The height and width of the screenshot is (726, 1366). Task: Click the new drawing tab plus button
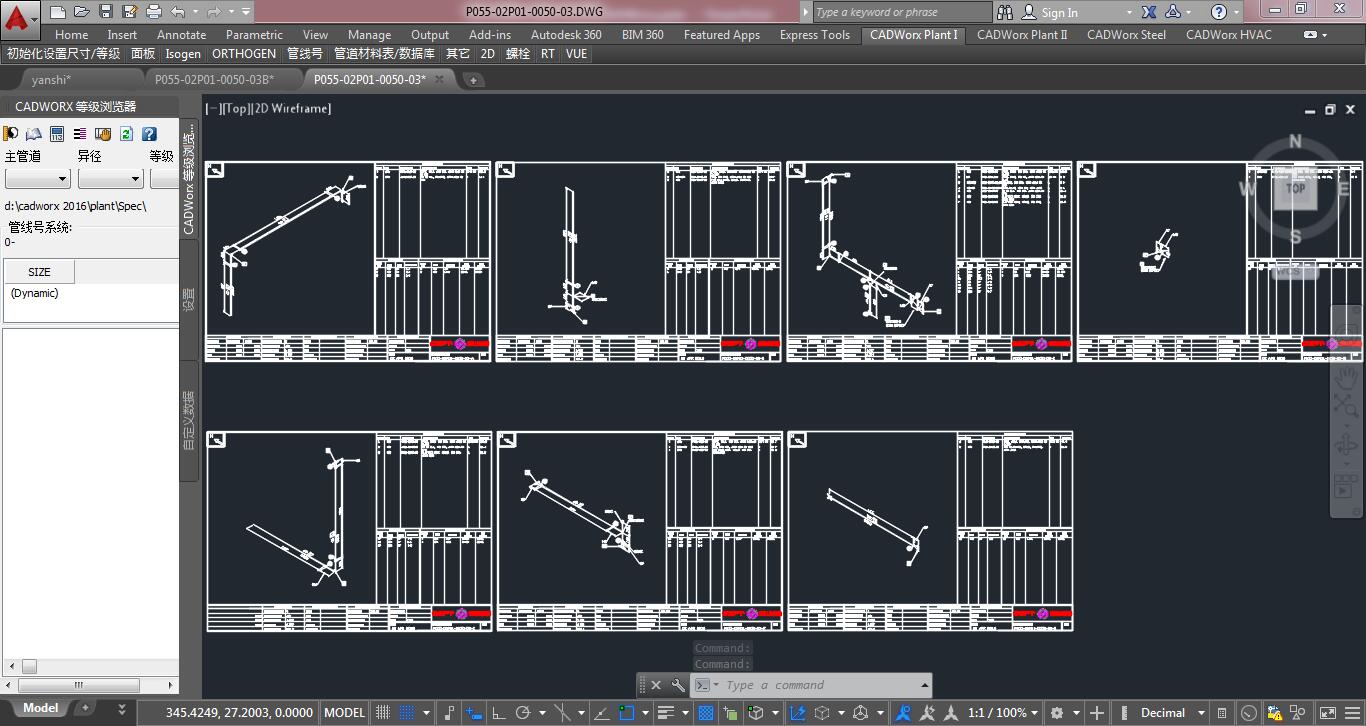tap(474, 80)
